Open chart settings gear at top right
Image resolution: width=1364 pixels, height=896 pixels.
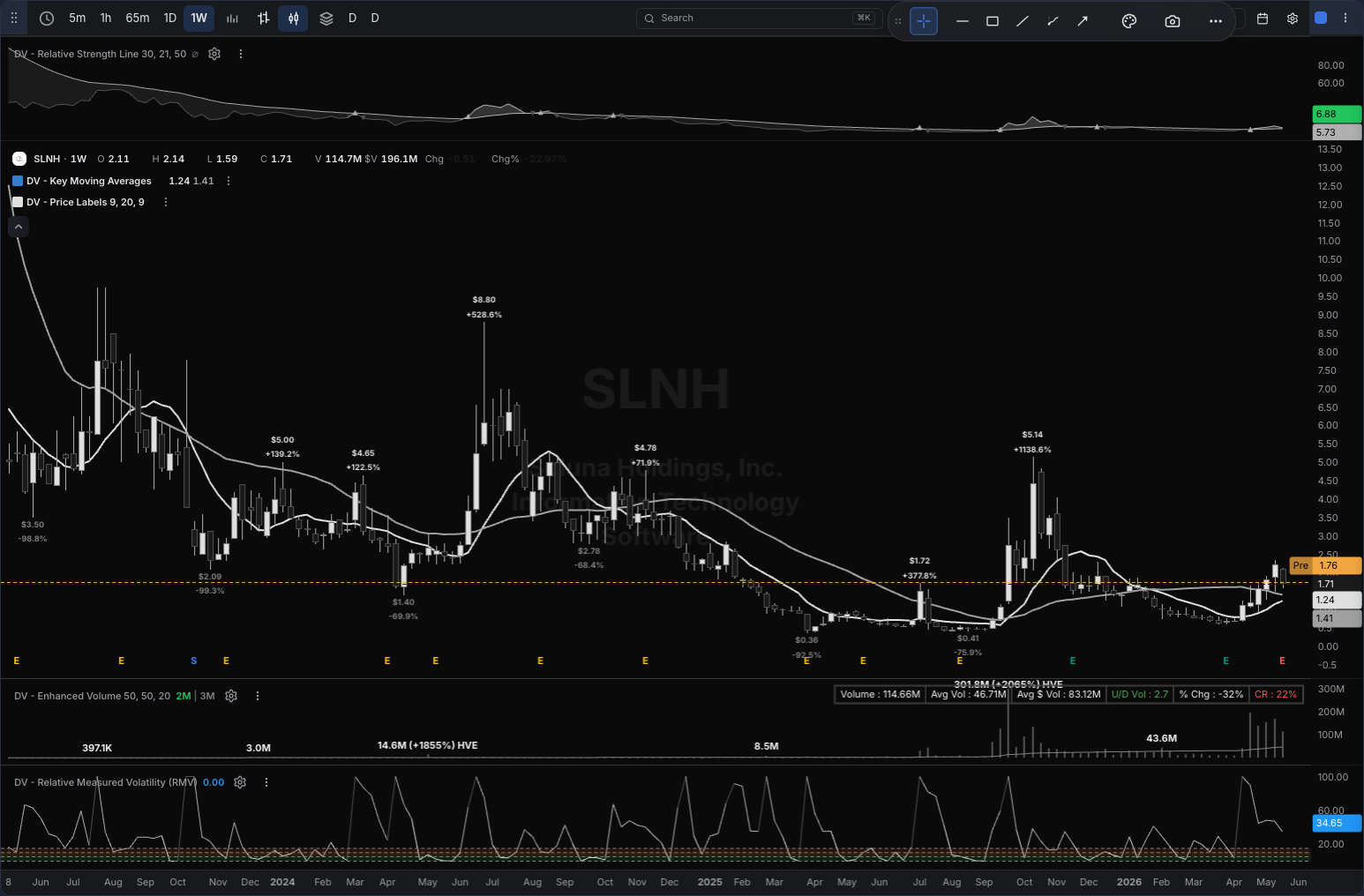1293,18
